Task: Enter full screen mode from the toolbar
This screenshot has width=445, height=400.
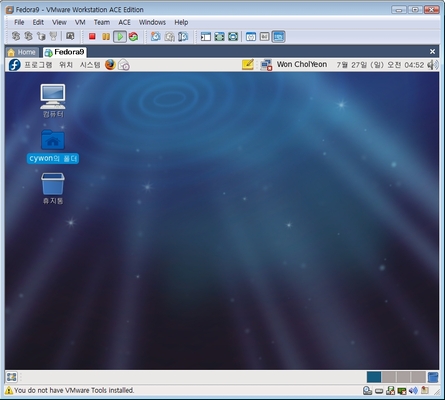Action: coord(219,37)
